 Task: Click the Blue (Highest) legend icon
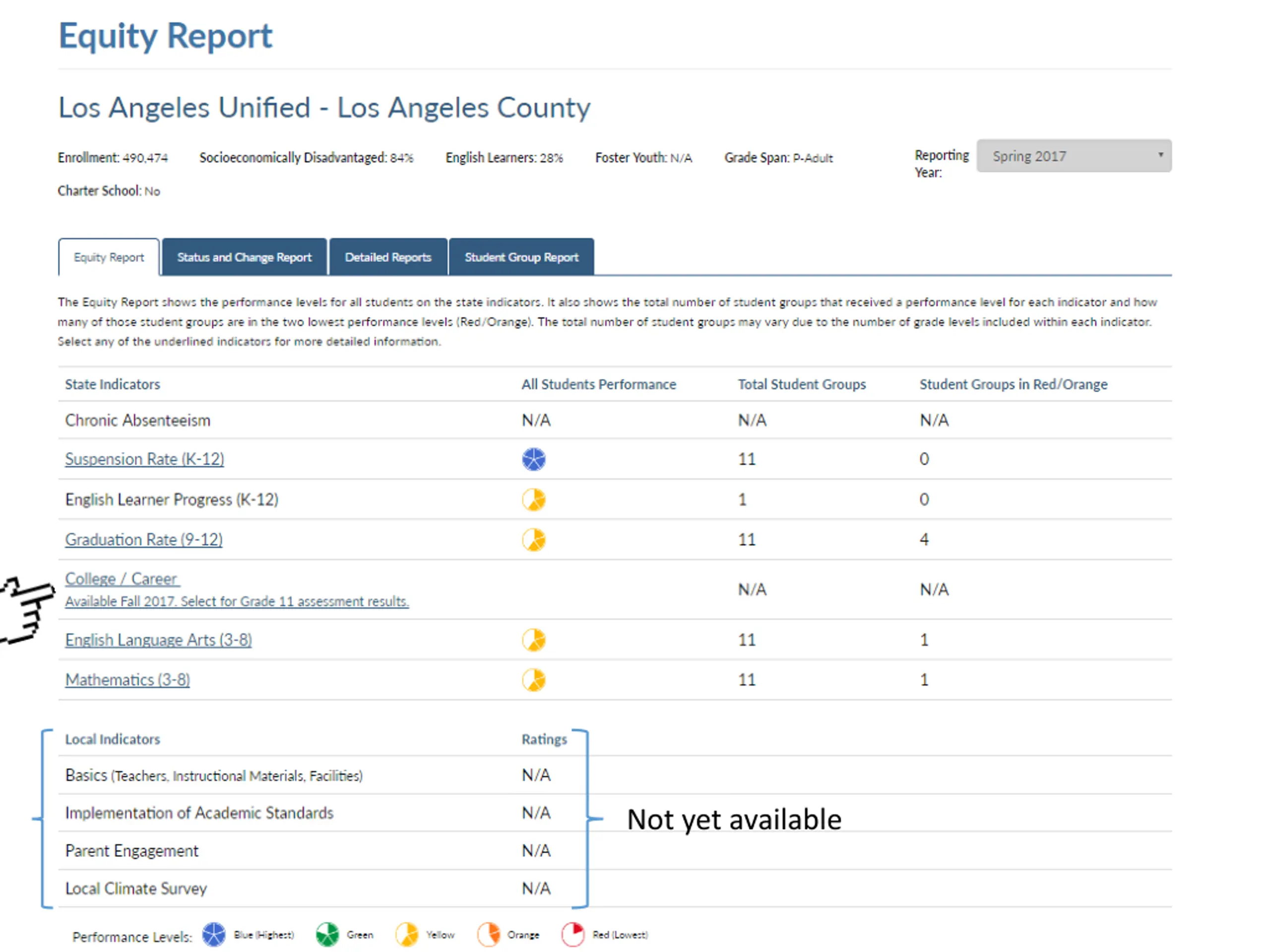click(x=214, y=934)
